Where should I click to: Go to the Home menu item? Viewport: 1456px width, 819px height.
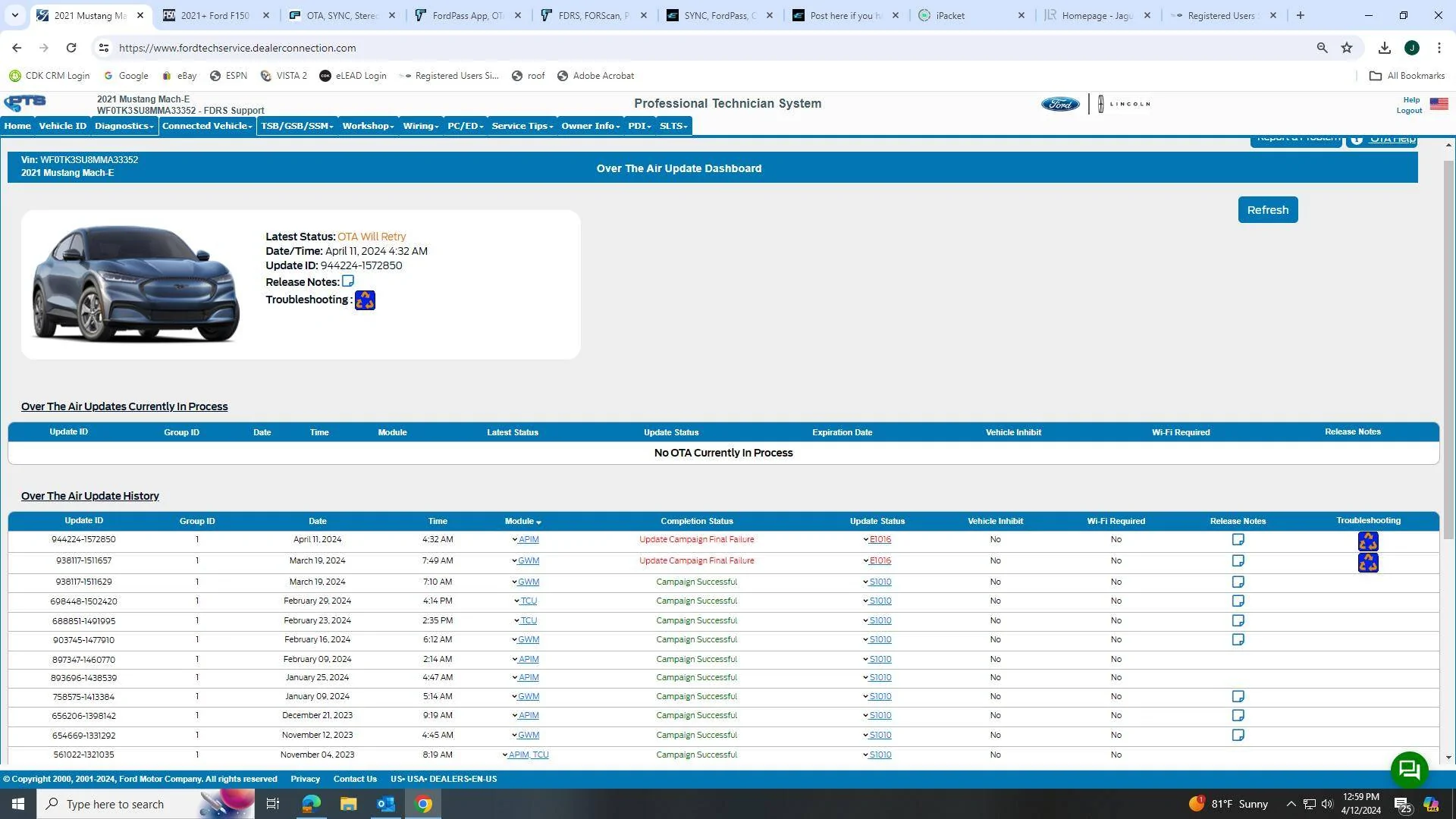(x=17, y=126)
